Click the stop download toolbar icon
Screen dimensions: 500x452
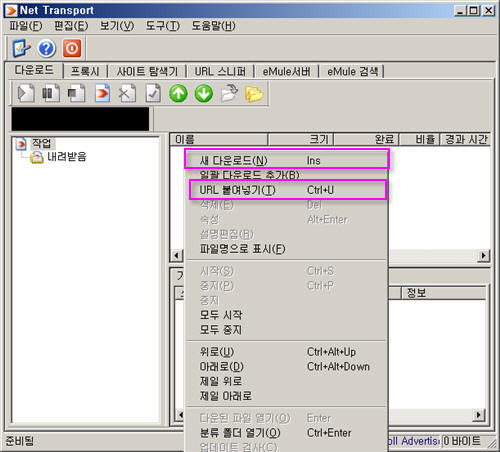coord(76,94)
